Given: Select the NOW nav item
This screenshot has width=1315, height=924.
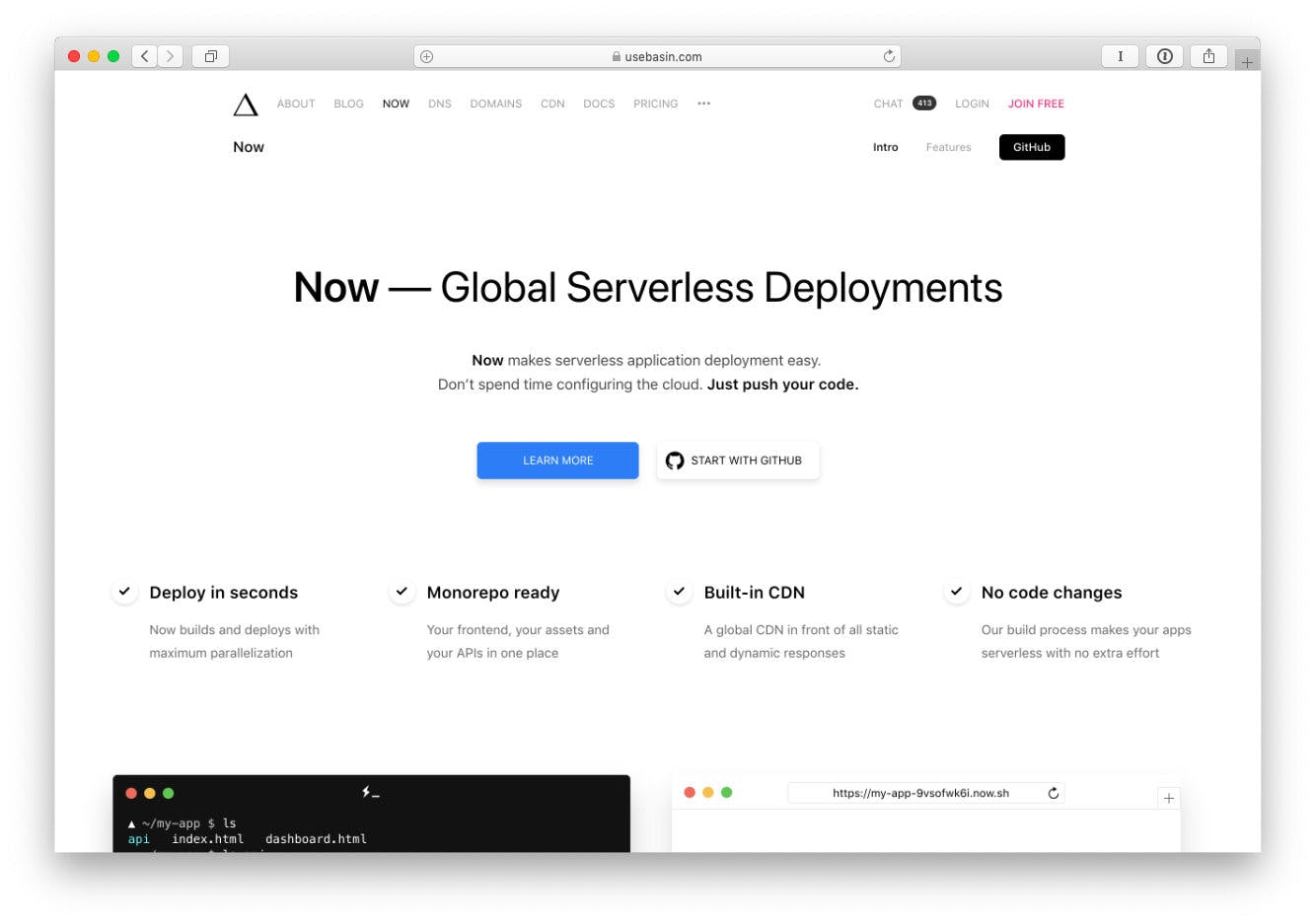Looking at the screenshot, I should [x=396, y=104].
